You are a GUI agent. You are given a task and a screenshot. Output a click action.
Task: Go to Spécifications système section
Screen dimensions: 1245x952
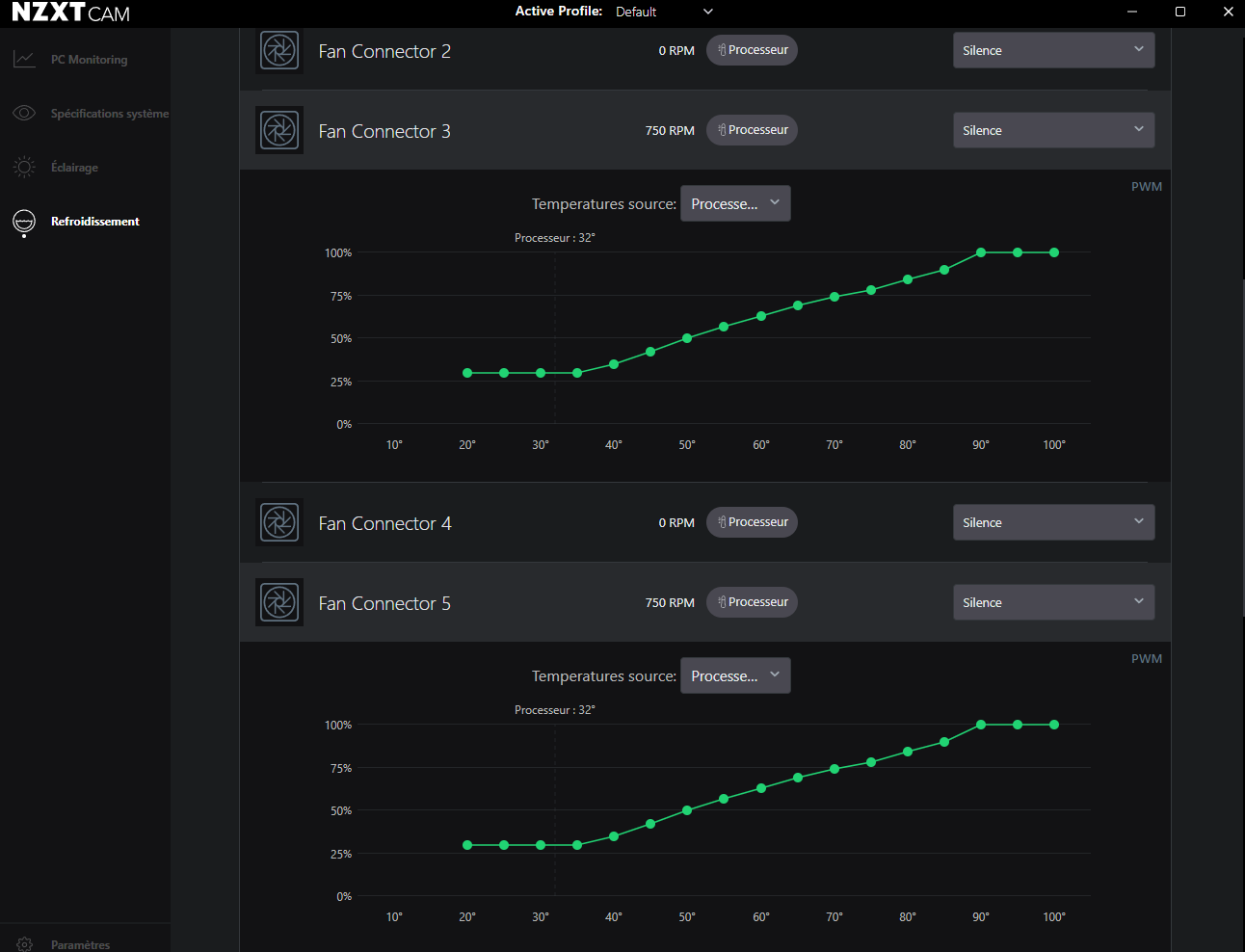[x=109, y=114]
